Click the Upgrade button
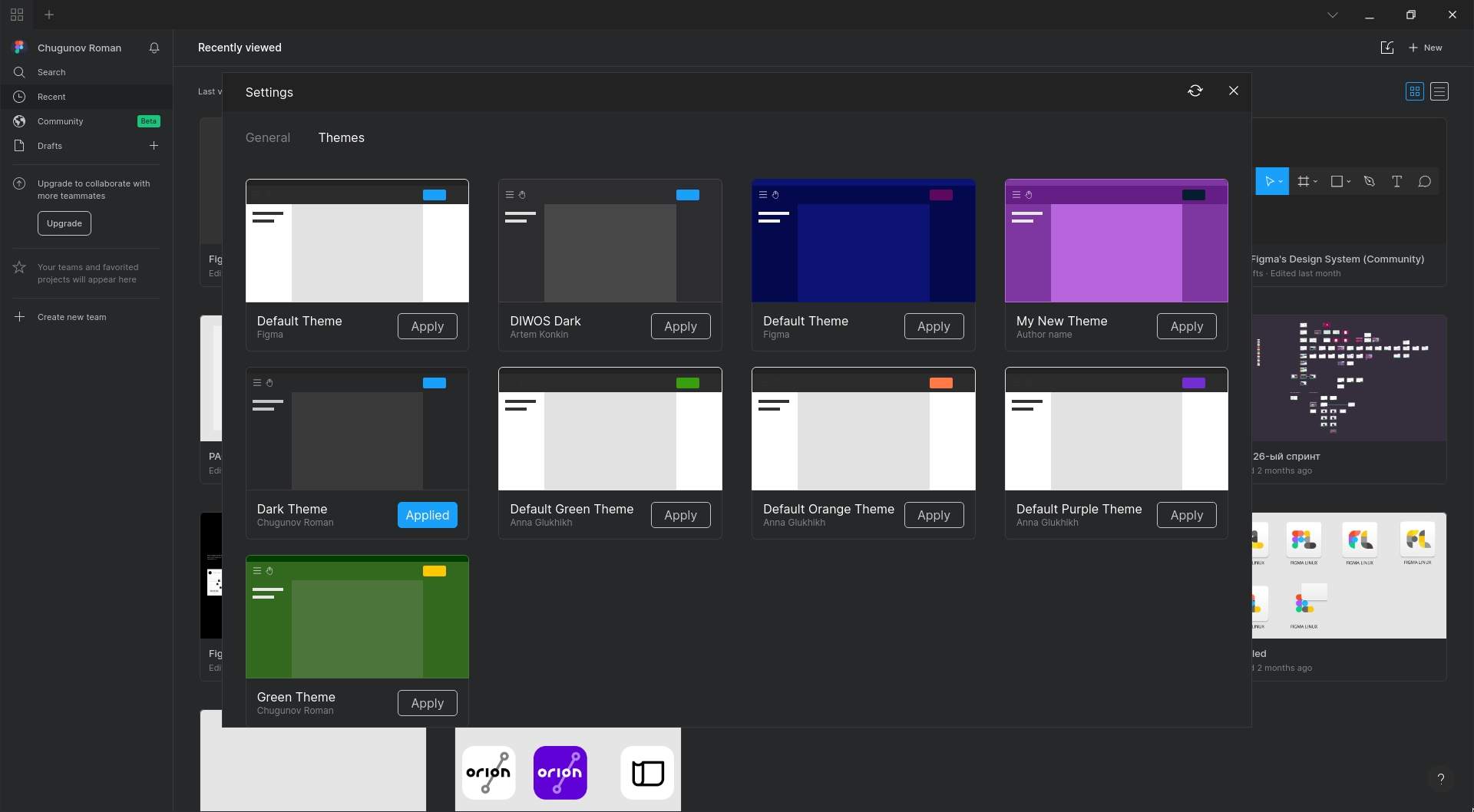Viewport: 1474px width, 812px height. pos(64,223)
